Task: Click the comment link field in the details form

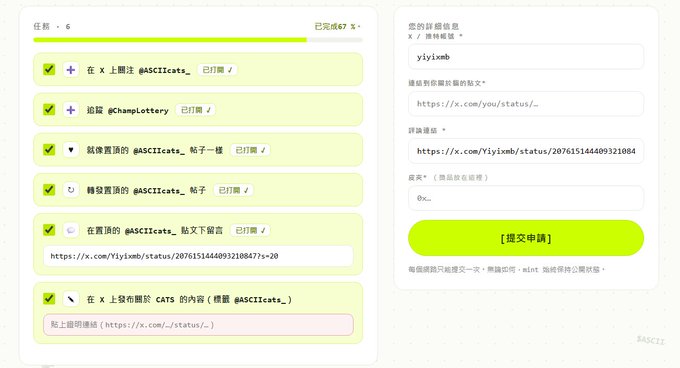Action: (526, 151)
